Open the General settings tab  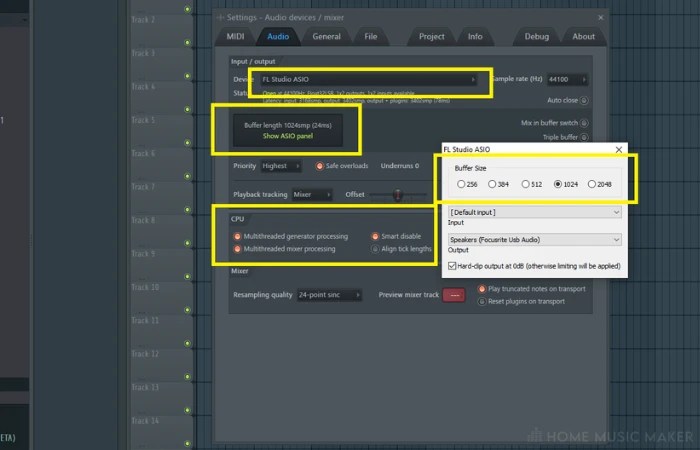click(326, 37)
